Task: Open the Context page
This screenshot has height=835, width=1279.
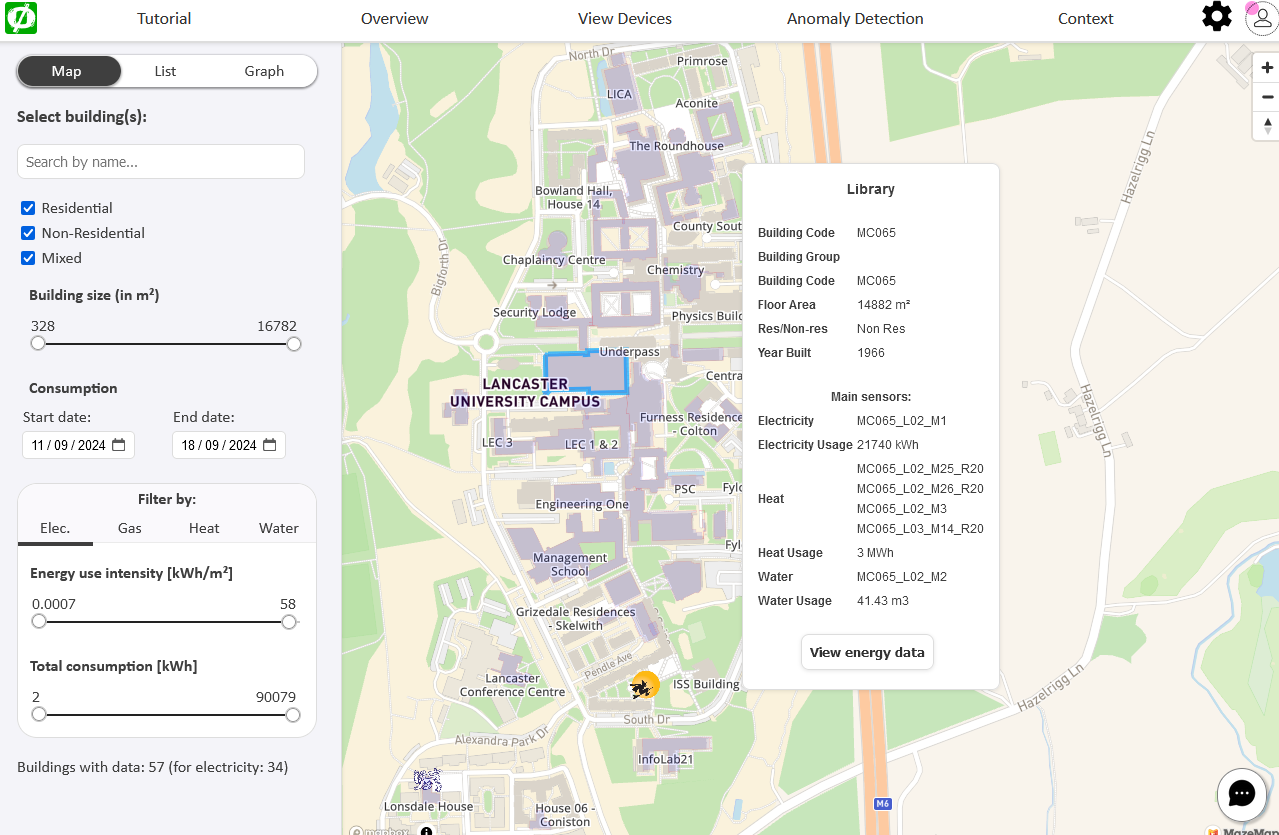Action: click(1086, 18)
